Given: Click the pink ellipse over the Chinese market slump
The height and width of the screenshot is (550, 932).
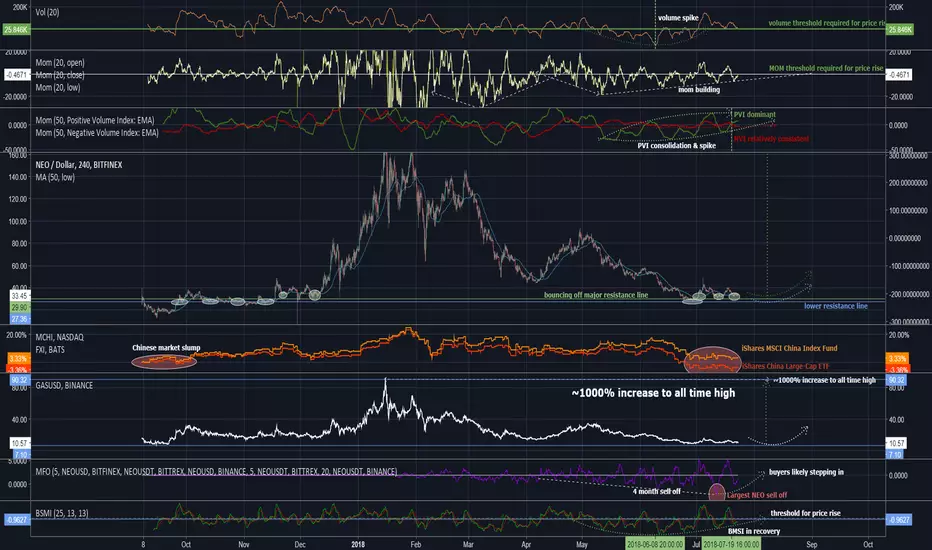Looking at the screenshot, I should [164, 360].
